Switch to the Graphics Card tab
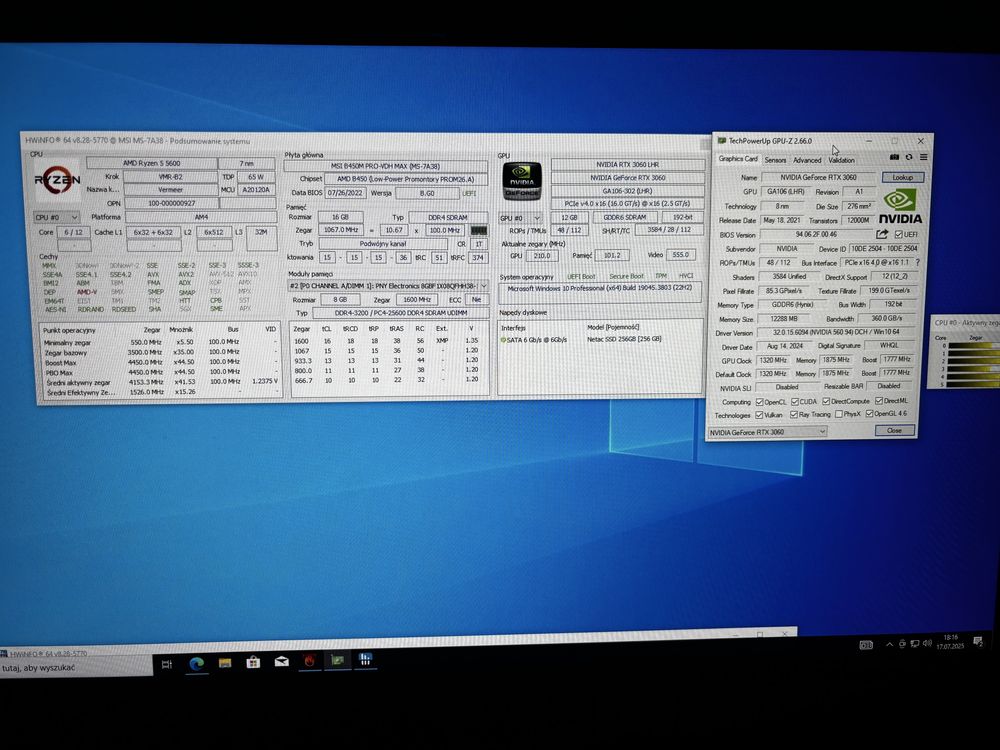Screen dimensions: 1000x750 tap(738, 158)
